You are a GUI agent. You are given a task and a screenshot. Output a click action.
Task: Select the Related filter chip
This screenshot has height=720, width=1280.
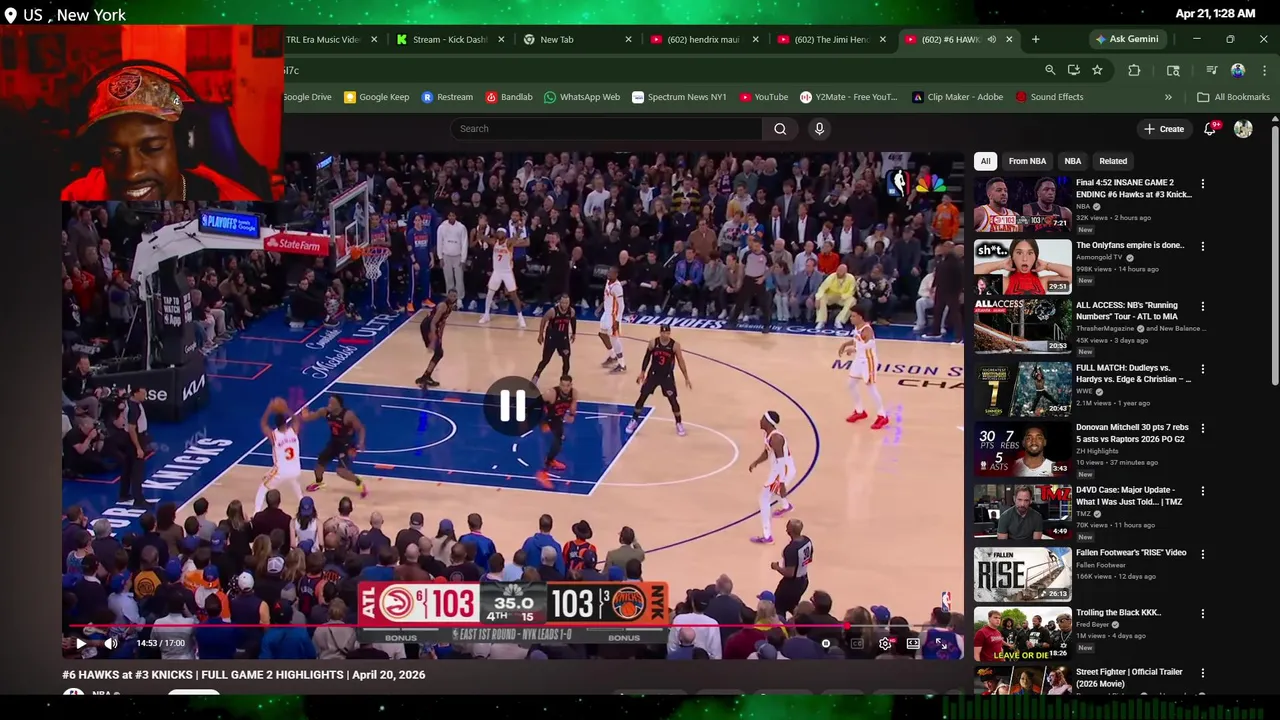1113,161
